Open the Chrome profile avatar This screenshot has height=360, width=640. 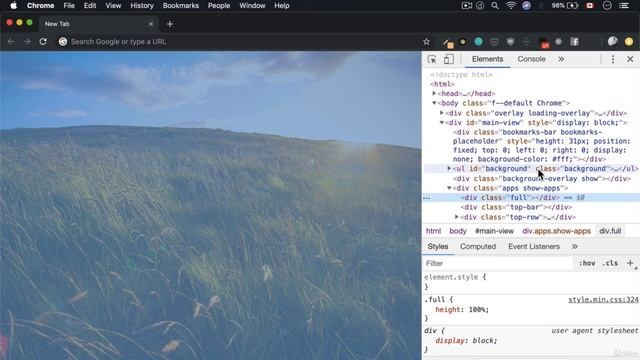pos(613,41)
